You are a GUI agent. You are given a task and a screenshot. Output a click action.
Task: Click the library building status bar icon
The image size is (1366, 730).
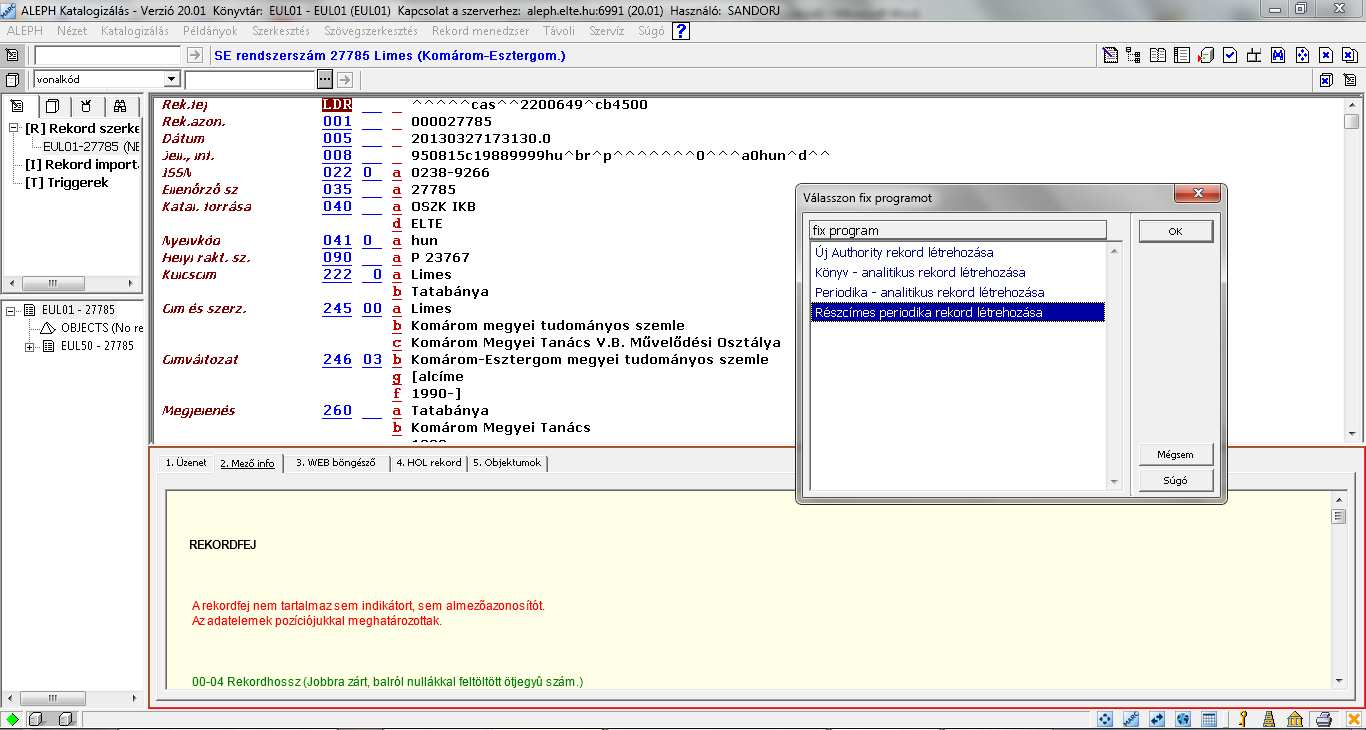1295,719
